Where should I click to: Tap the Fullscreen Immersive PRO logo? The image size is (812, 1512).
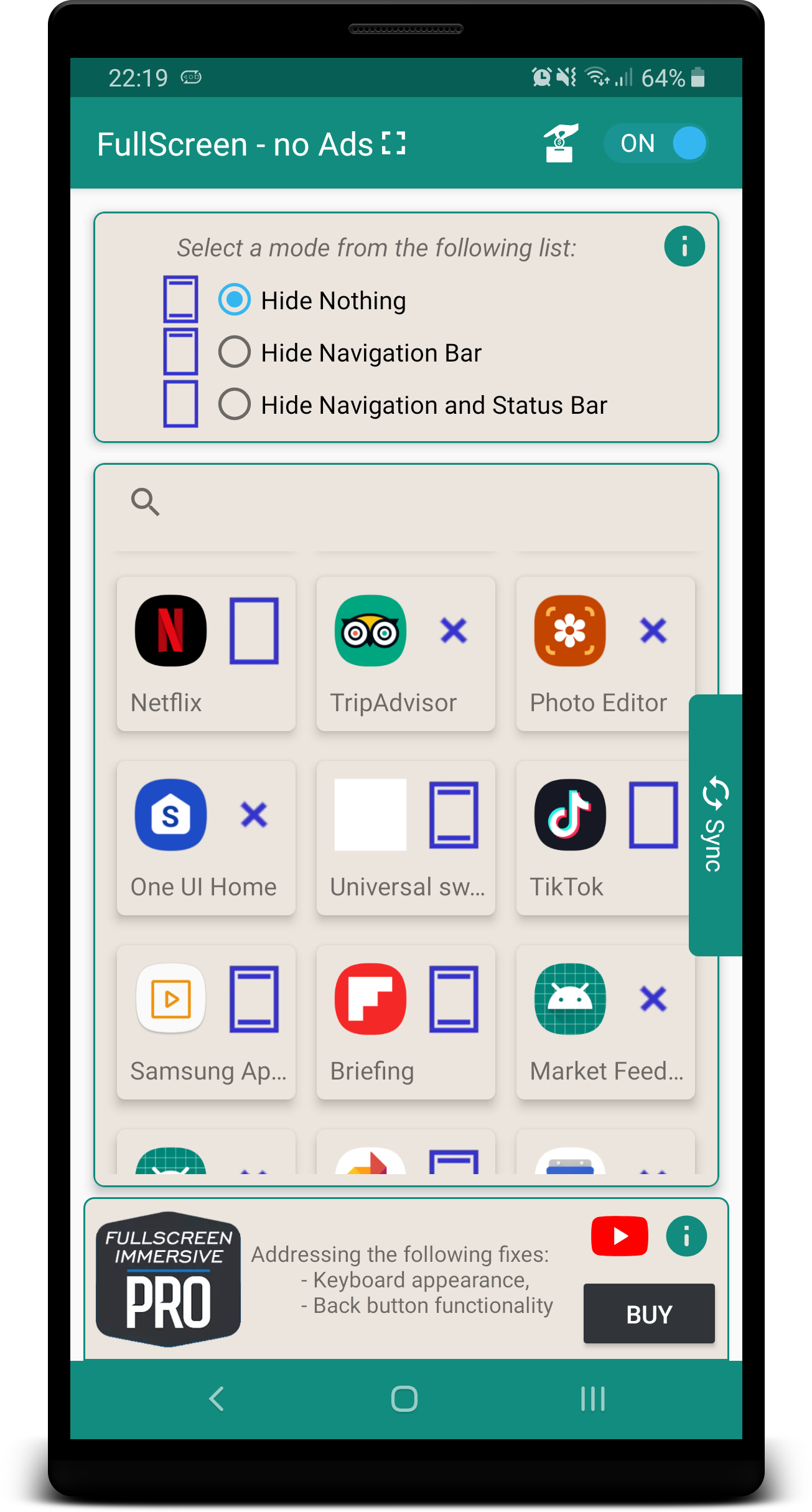168,1279
